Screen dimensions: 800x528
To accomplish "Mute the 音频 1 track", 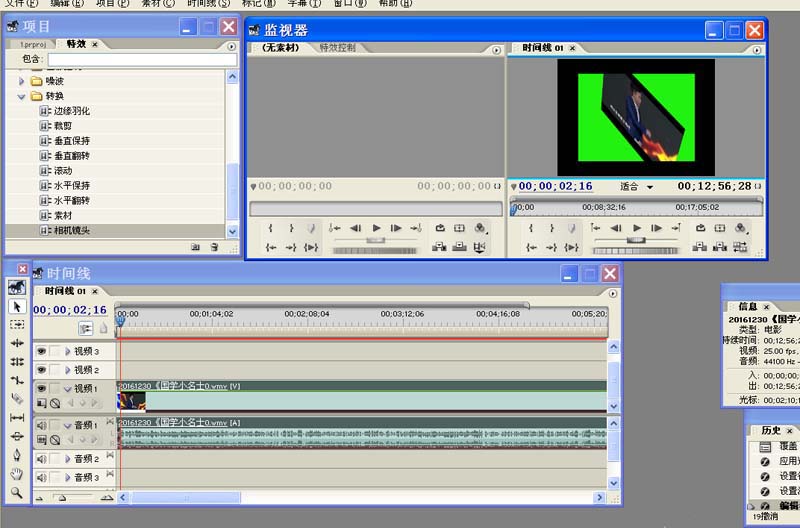I will point(41,425).
